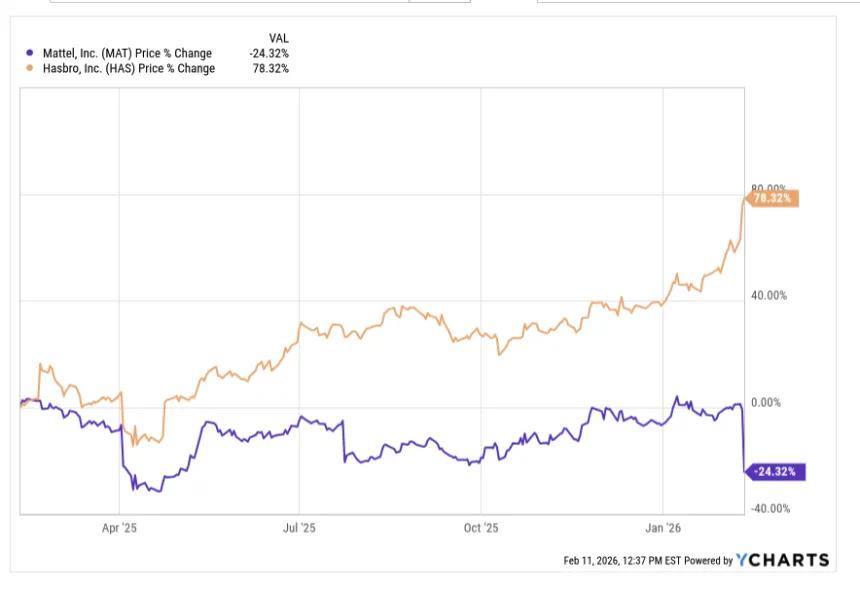Click the orange Hasbro legend dot
This screenshot has width=860, height=590.
(30, 68)
